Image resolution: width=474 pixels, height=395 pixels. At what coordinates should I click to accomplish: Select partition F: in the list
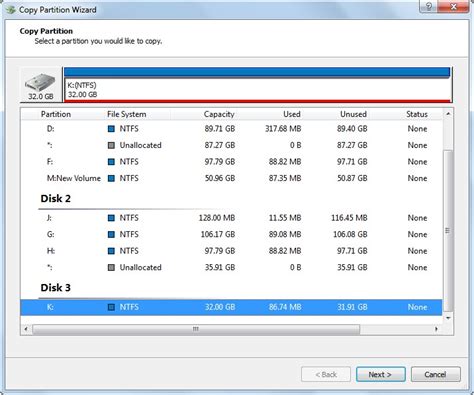tap(232, 162)
